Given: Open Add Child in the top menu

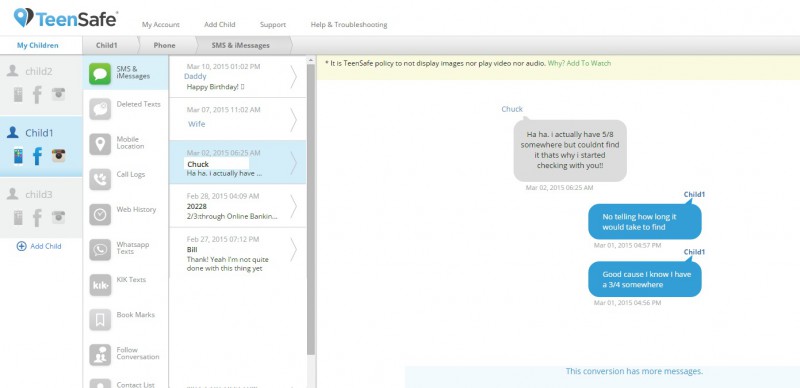Looking at the screenshot, I should point(219,25).
